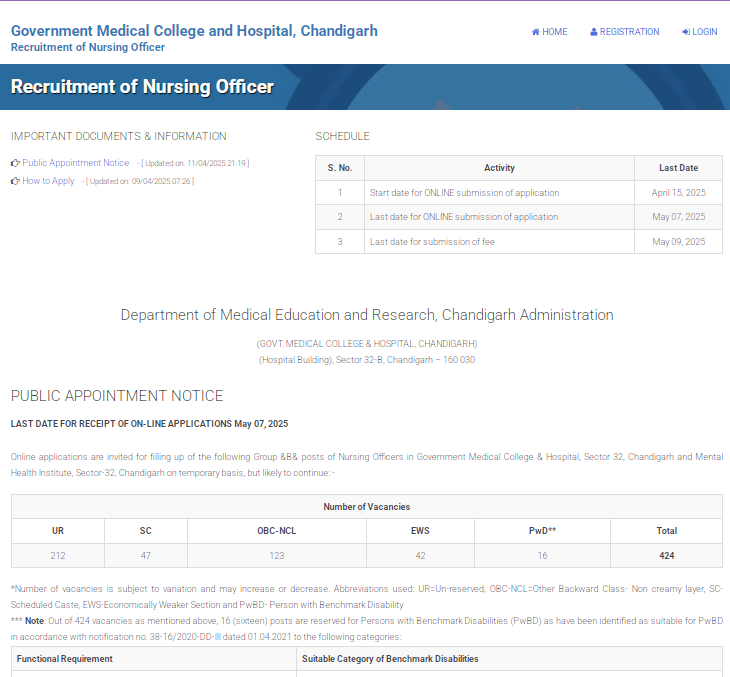This screenshot has width=730, height=677.
Task: Click the PwD** column header
Action: point(542,531)
